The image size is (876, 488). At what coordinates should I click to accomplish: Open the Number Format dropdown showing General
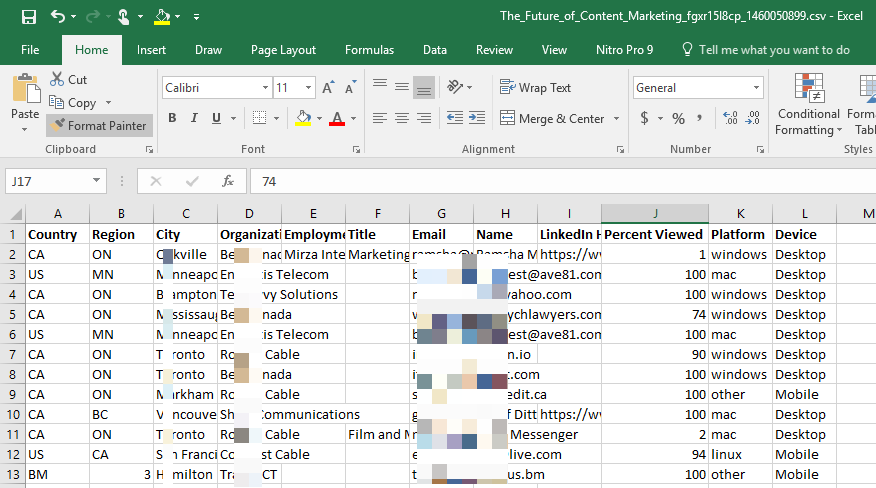click(756, 88)
